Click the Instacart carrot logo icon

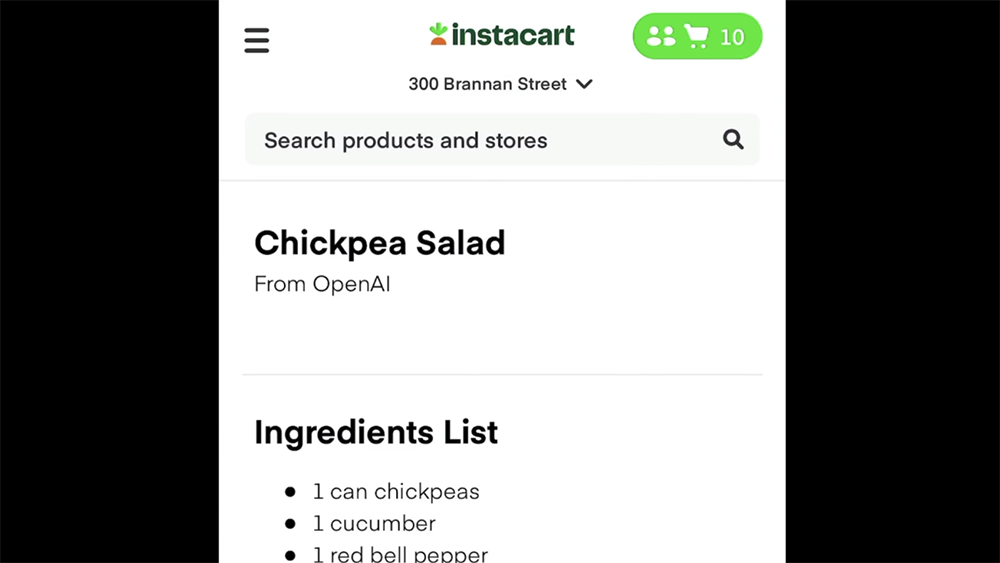pyautogui.click(x=438, y=34)
